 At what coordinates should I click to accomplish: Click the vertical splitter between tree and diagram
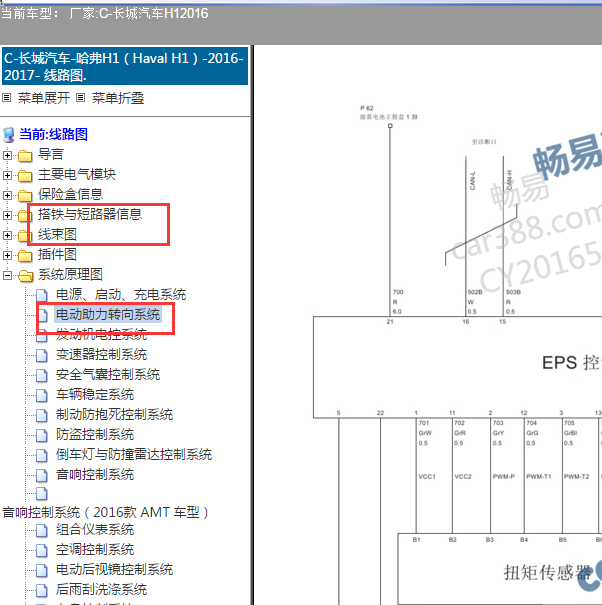[x=252, y=325]
